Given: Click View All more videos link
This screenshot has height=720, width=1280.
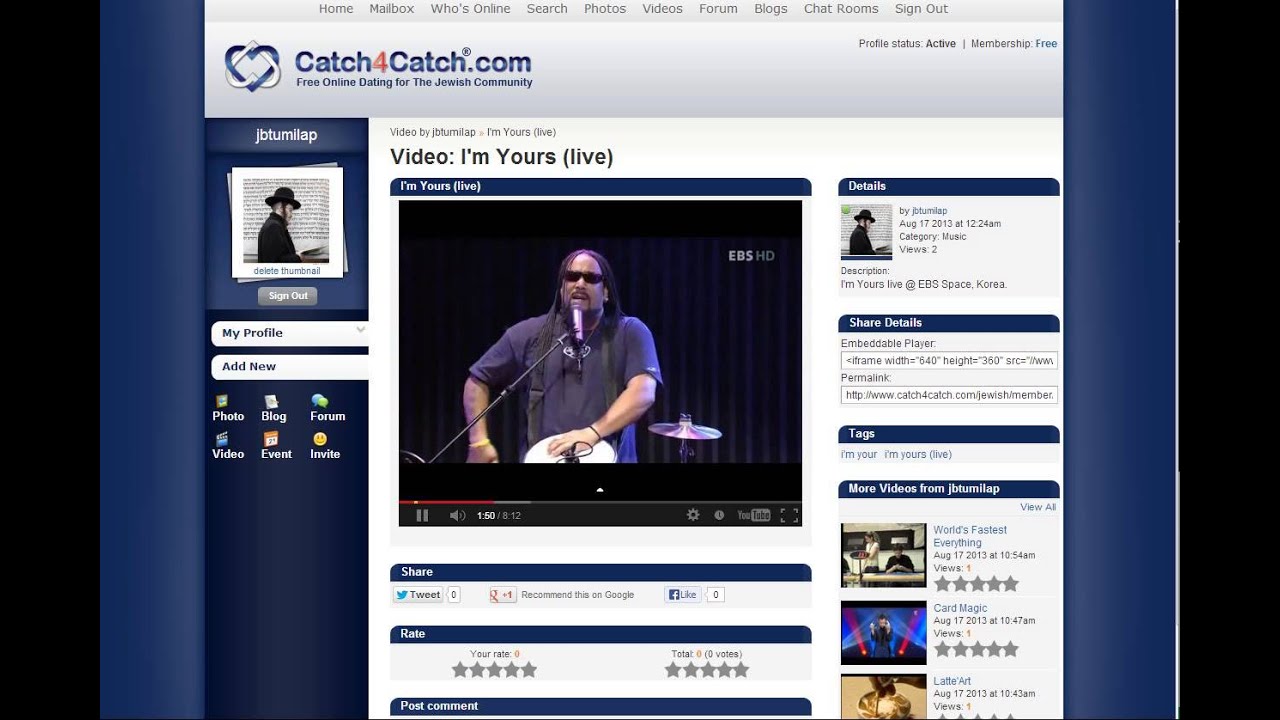Looking at the screenshot, I should coord(1038,507).
